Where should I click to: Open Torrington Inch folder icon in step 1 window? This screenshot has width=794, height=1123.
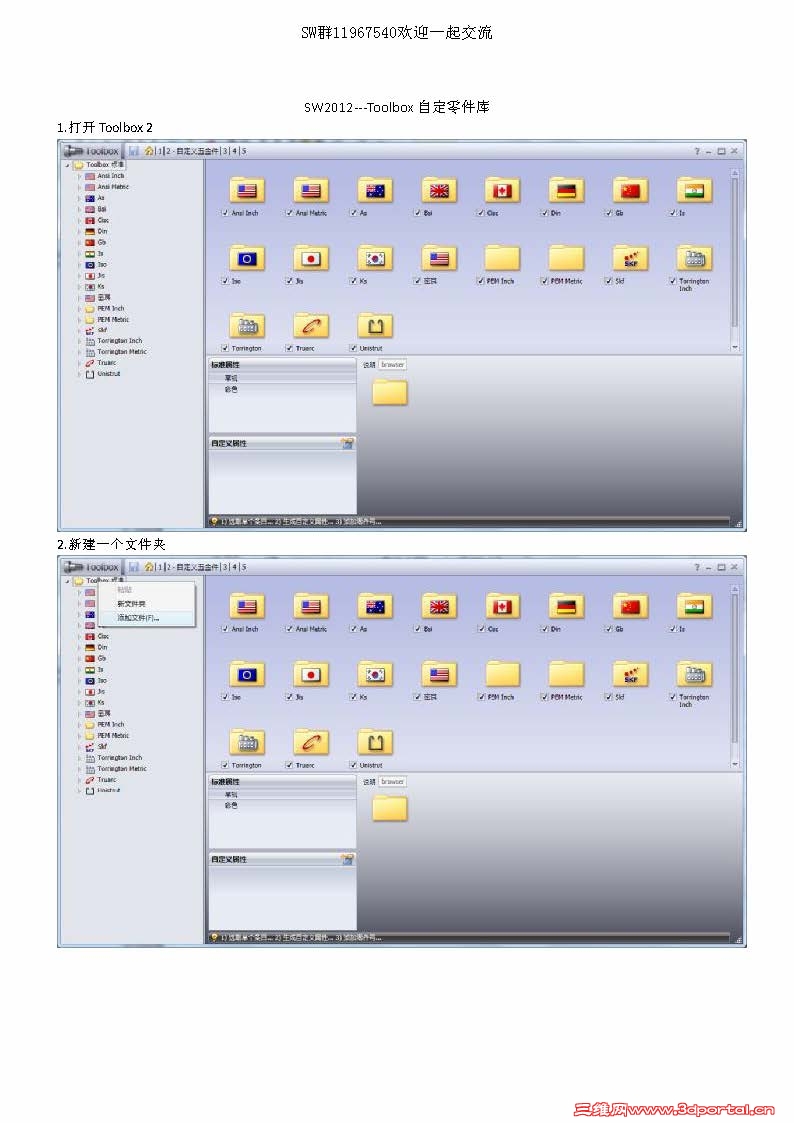click(694, 259)
